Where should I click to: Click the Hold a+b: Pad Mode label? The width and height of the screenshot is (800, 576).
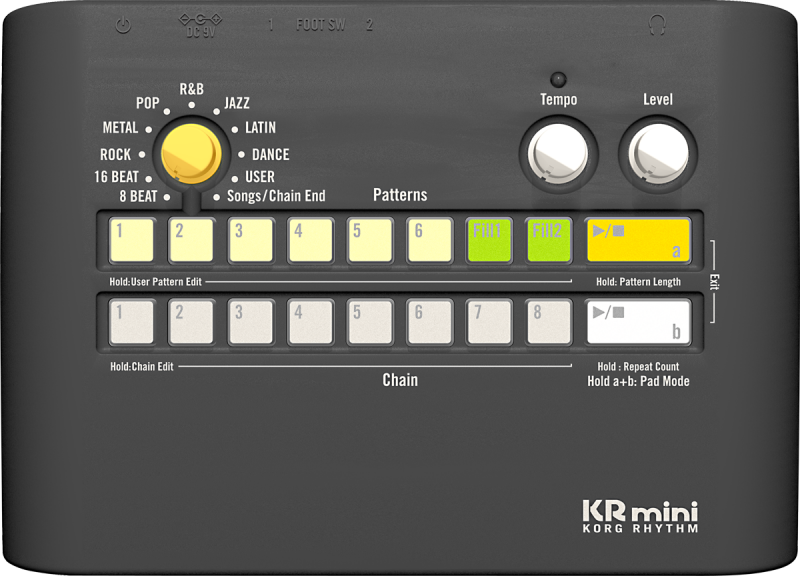pos(638,381)
